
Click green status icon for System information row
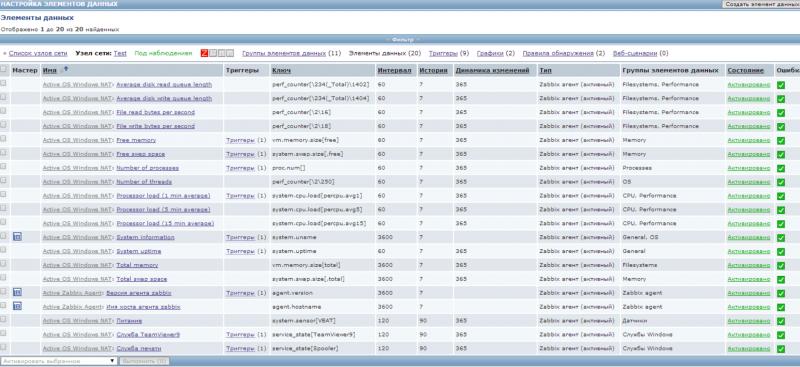tap(781, 237)
